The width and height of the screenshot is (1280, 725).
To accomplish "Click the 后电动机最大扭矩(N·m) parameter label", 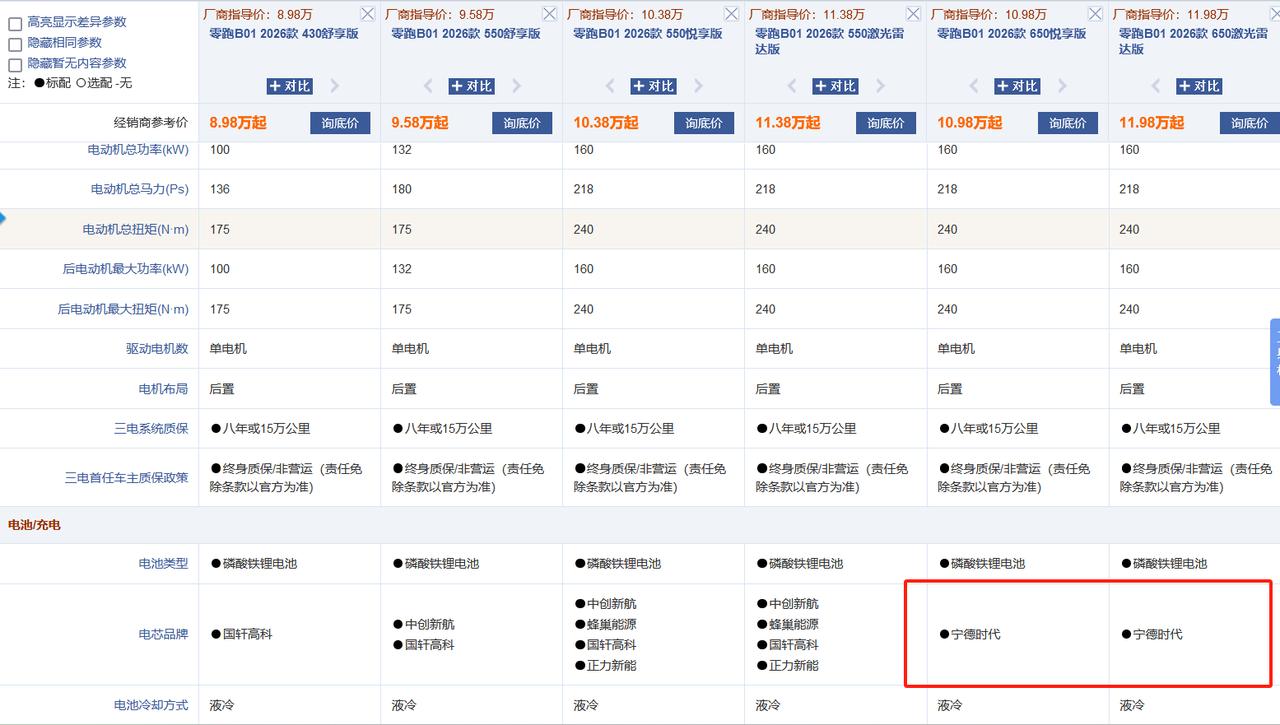I will tap(123, 309).
